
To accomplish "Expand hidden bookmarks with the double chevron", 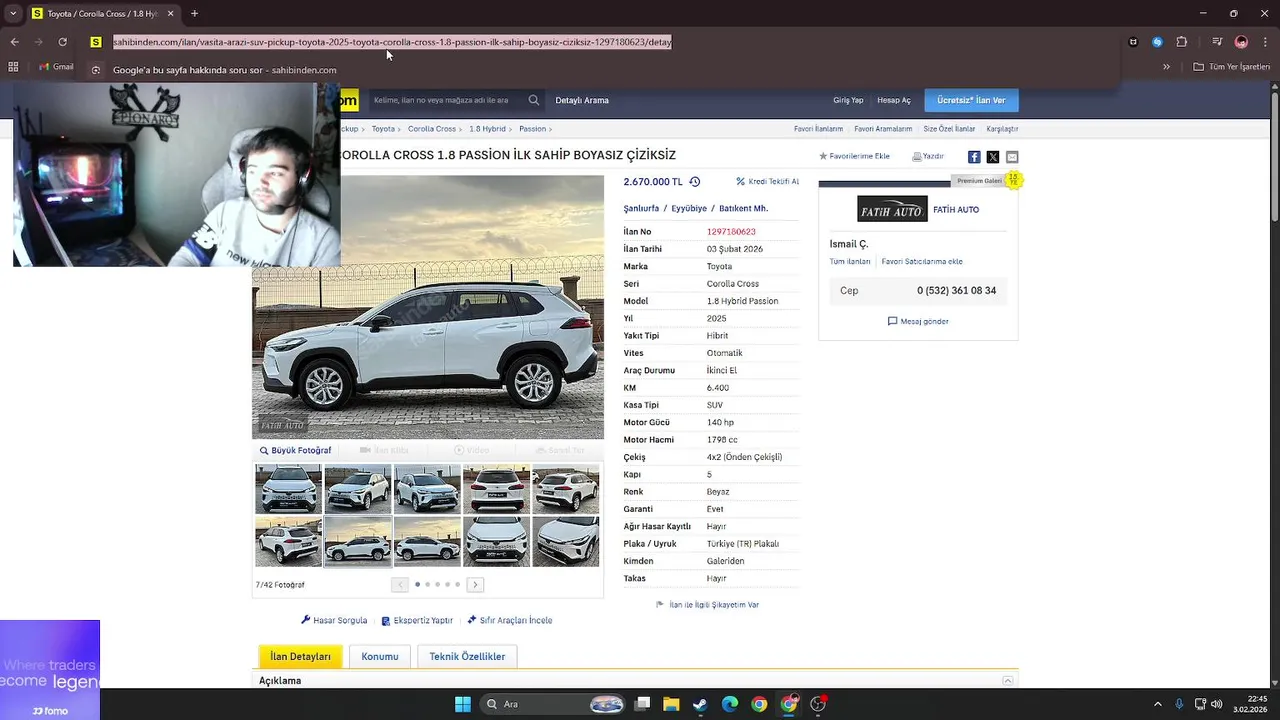I will click(1166, 67).
